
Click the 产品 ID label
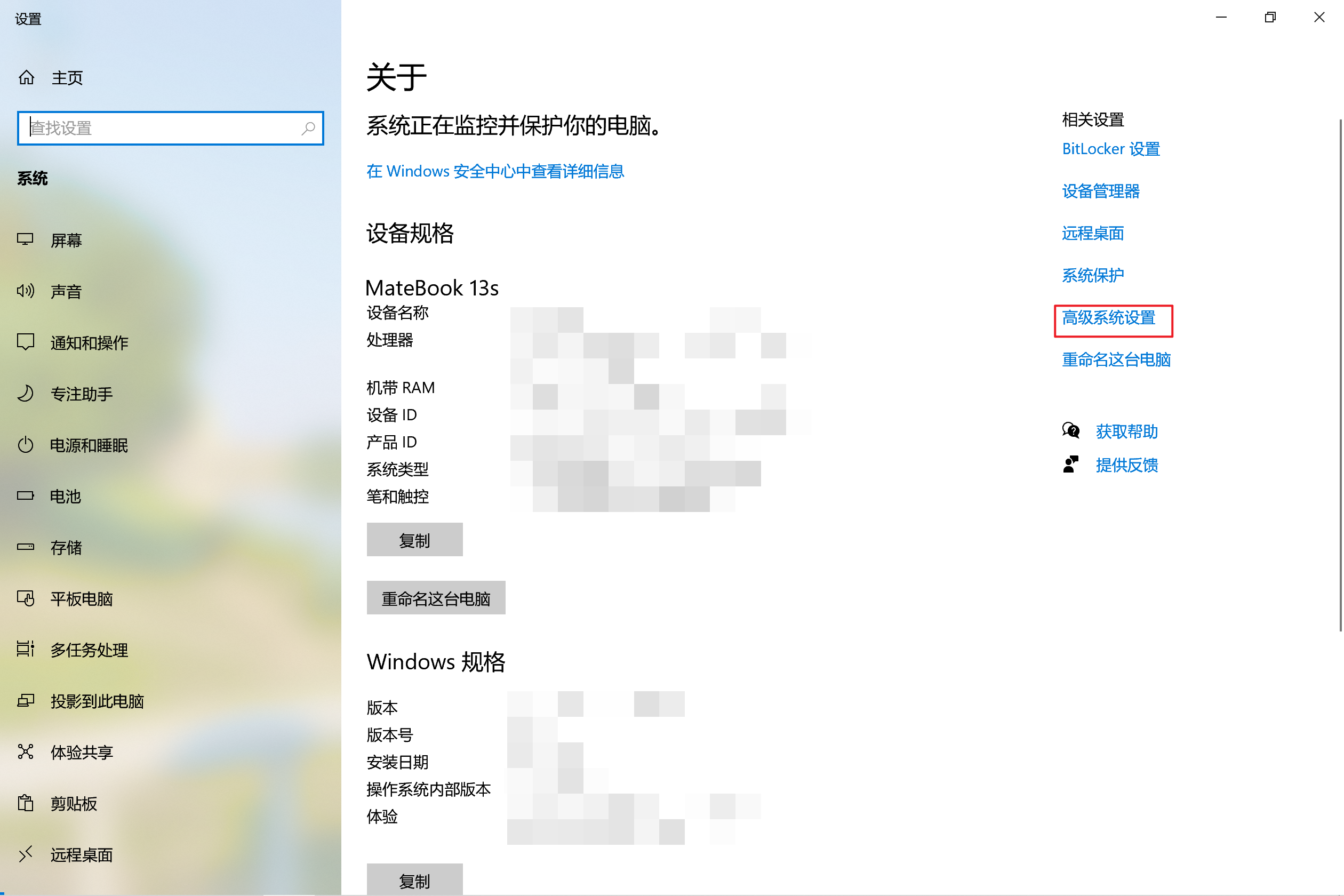391,442
